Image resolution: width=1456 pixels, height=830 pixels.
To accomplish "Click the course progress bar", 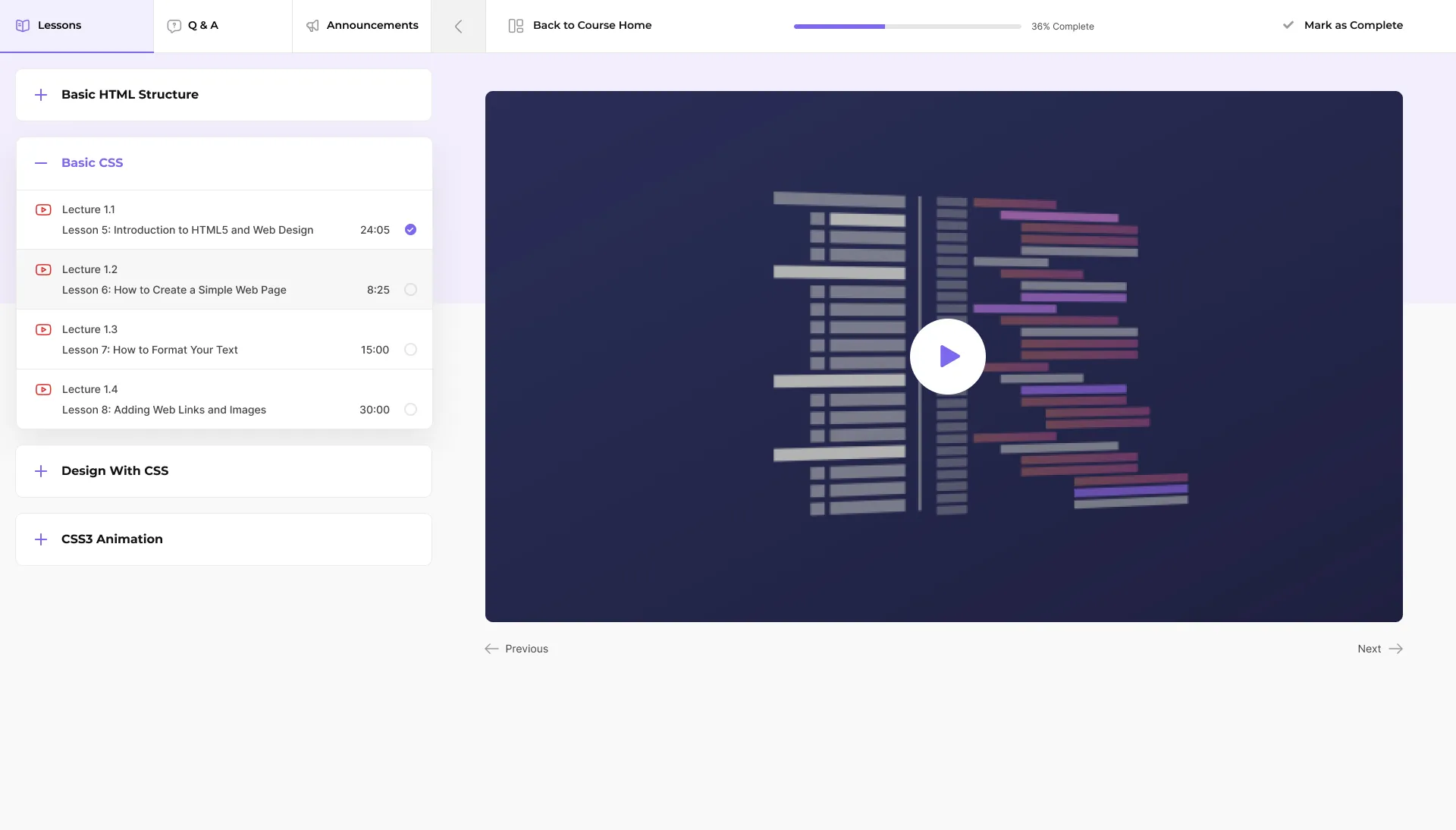I will click(907, 27).
